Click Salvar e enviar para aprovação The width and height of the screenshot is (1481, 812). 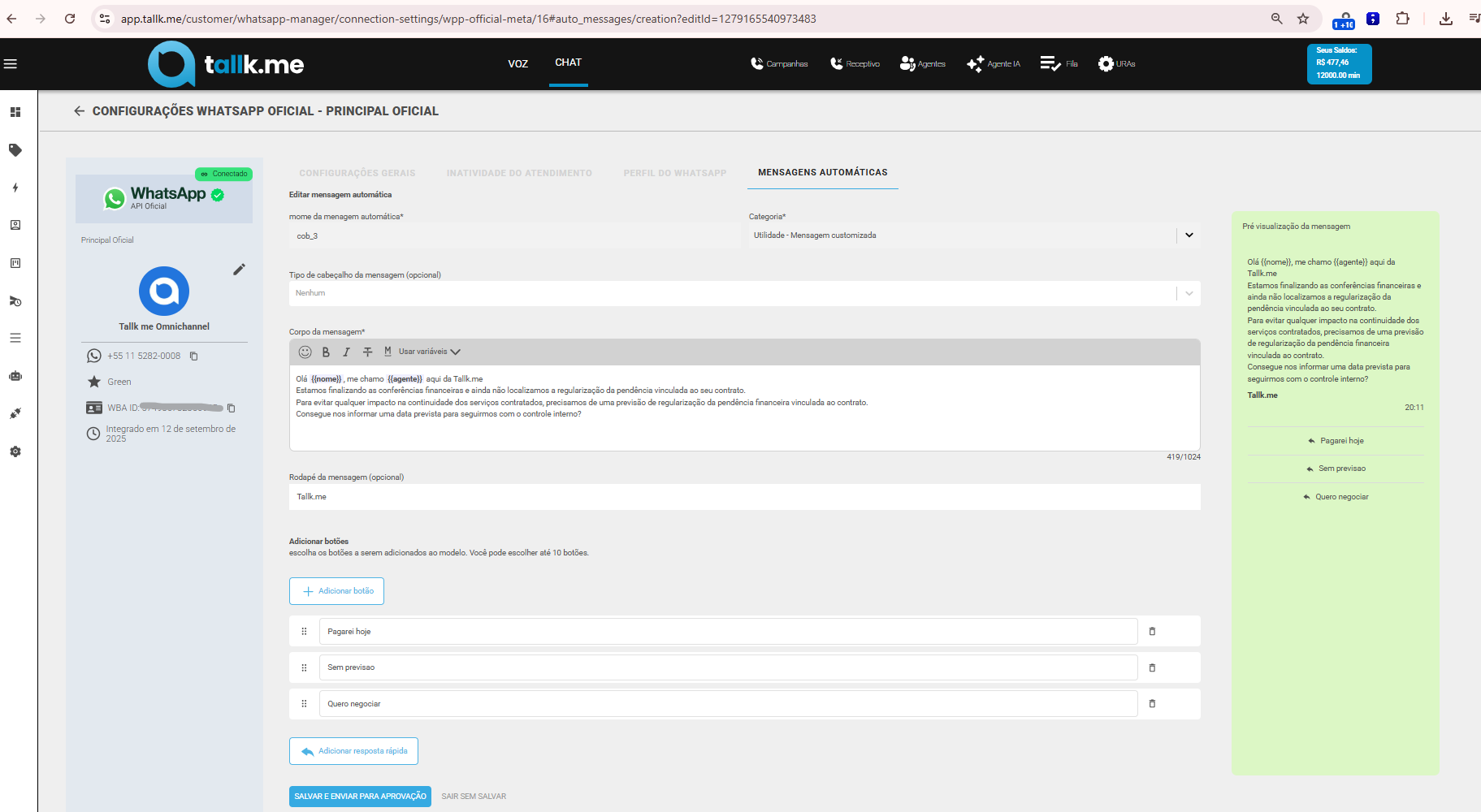(x=360, y=797)
